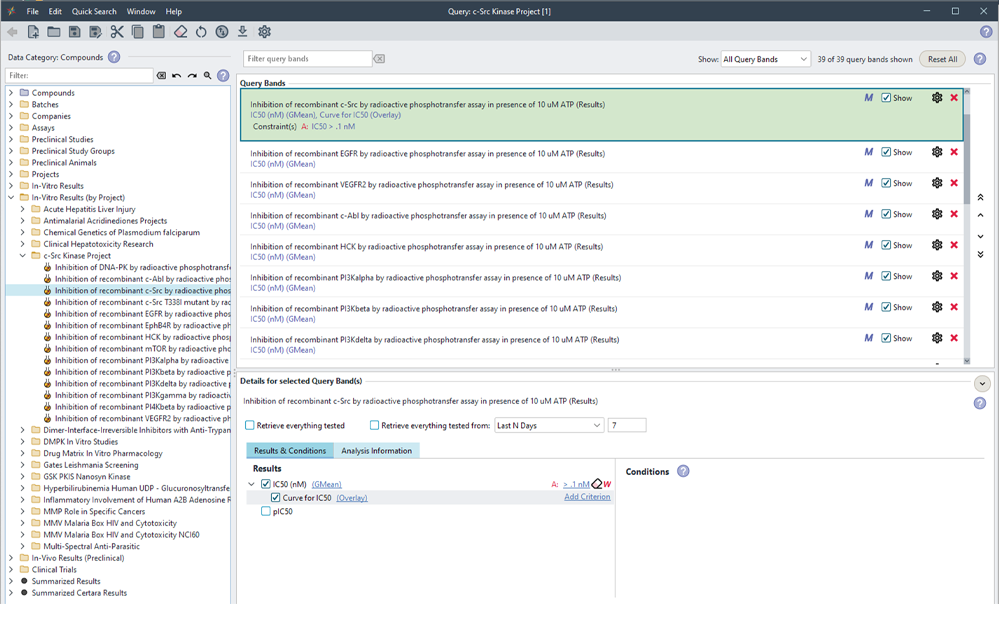Image resolution: width=1000 pixels, height=642 pixels.
Task: Uncheck Show for the HCK query band
Action: [886, 245]
